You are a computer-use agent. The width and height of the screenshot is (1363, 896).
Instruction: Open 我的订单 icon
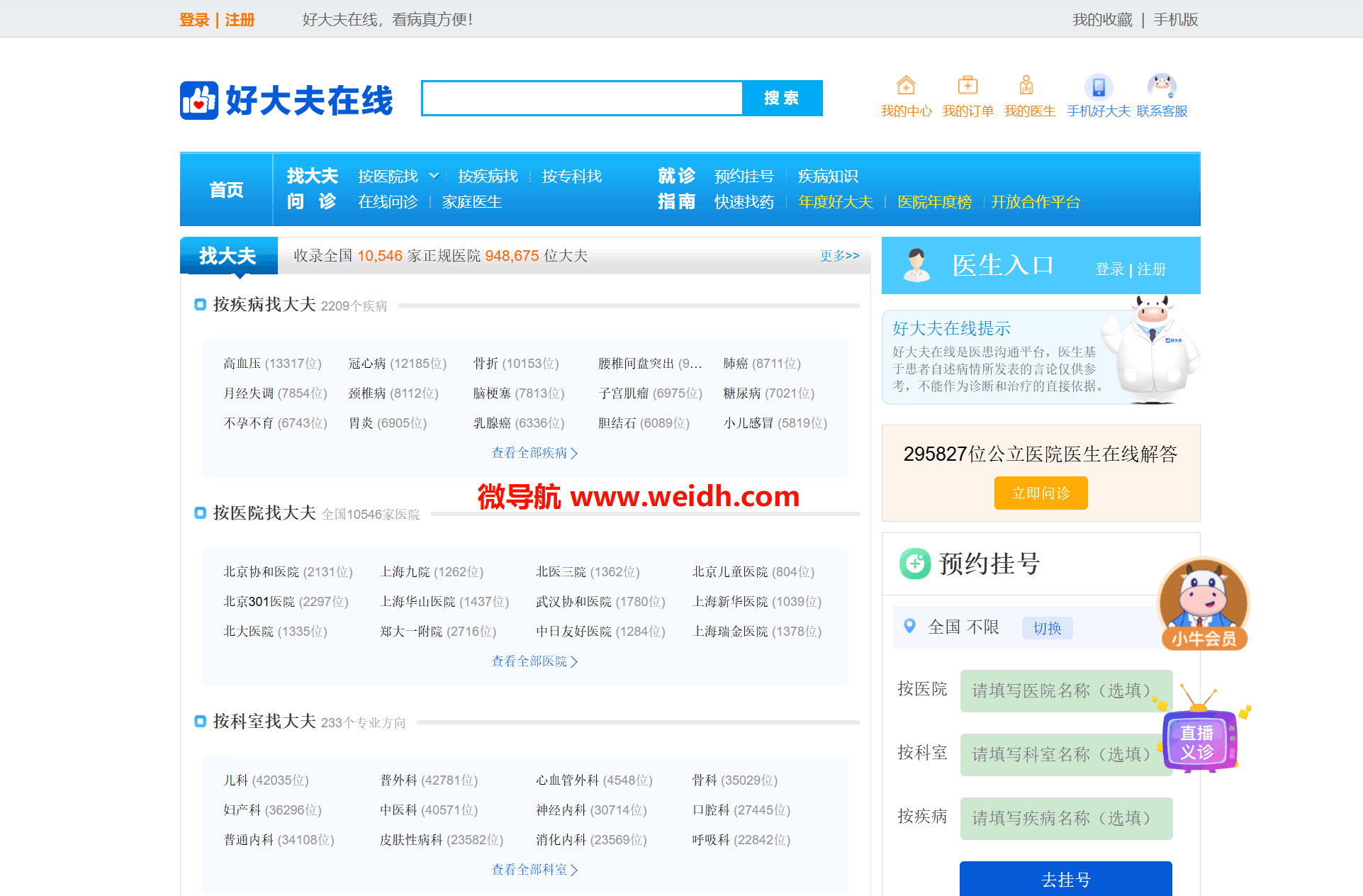pos(967,86)
